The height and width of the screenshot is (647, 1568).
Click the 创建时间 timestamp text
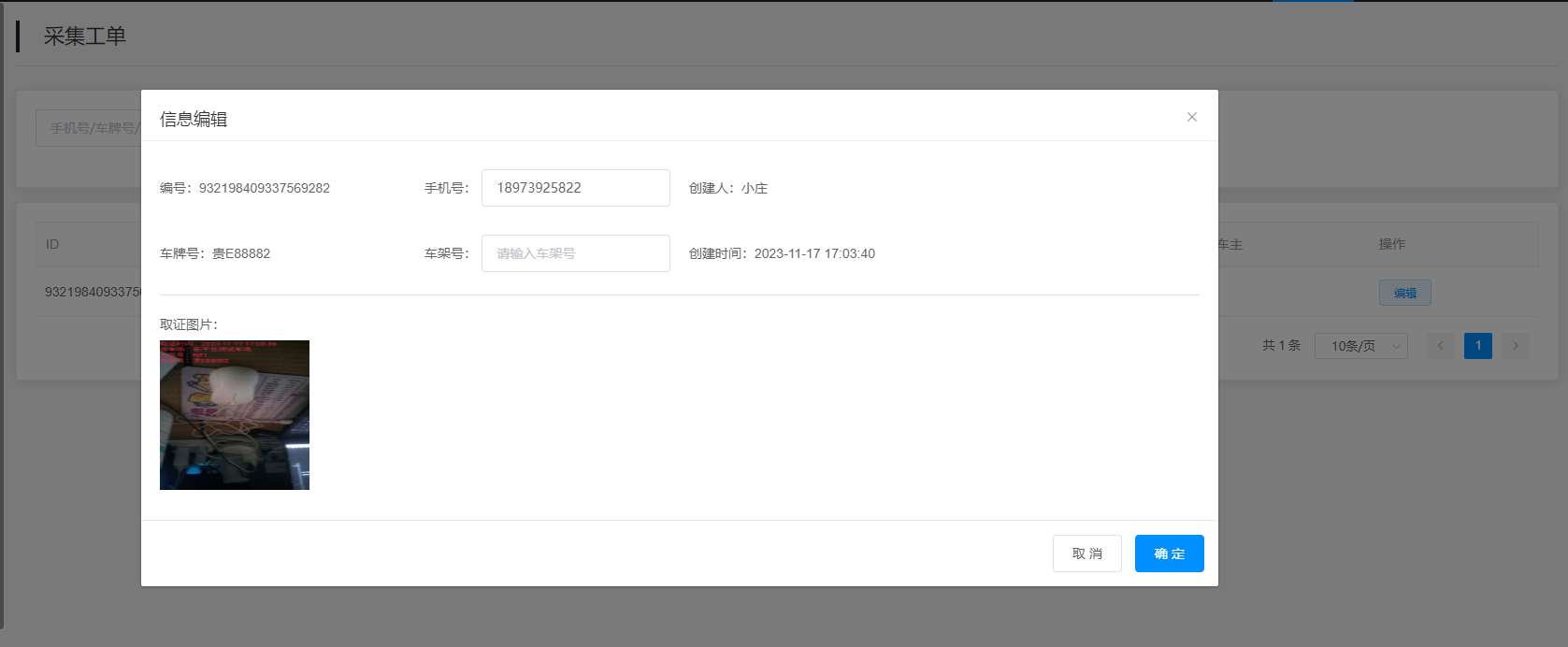pos(813,253)
